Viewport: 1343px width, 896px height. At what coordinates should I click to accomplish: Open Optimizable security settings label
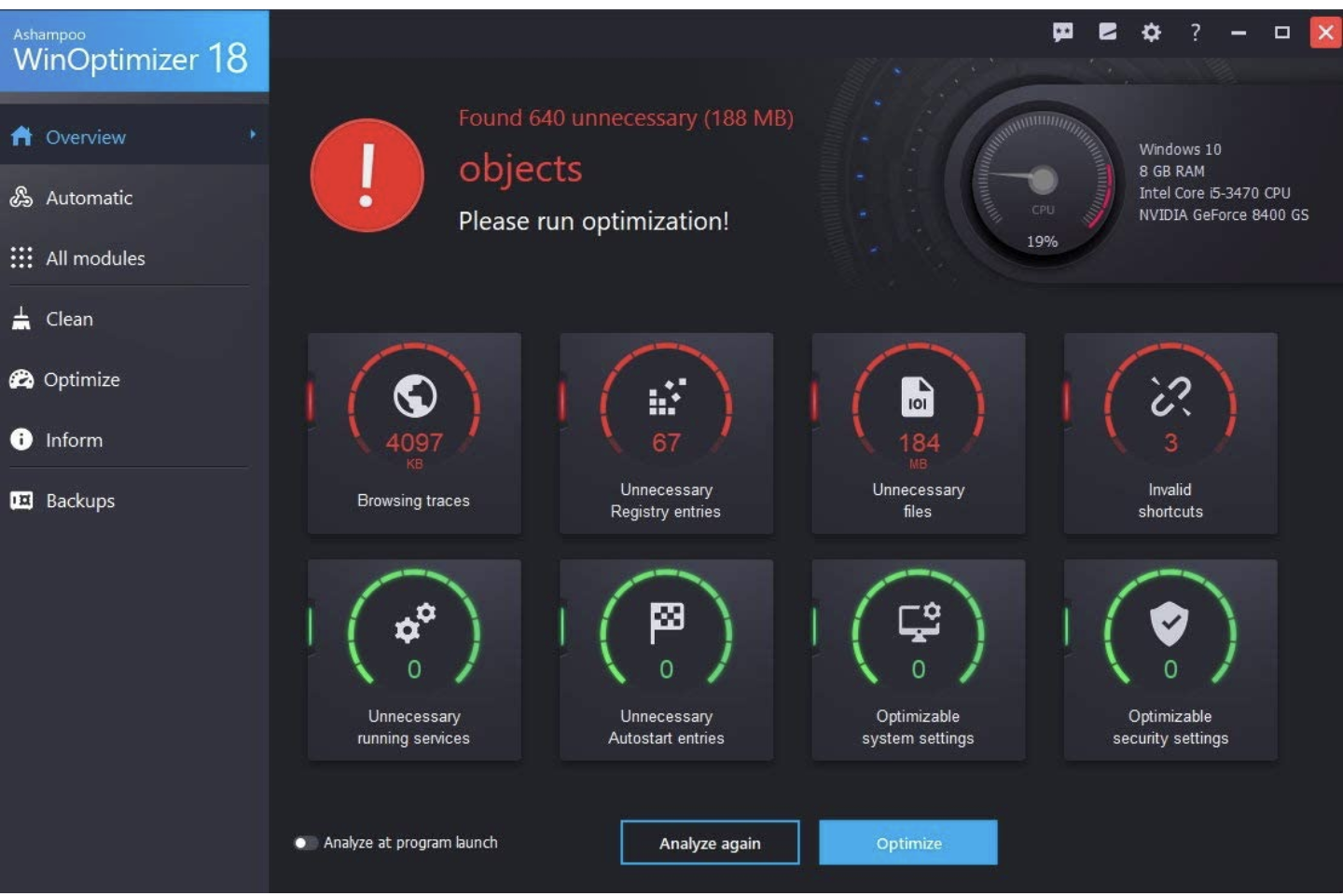point(1170,727)
